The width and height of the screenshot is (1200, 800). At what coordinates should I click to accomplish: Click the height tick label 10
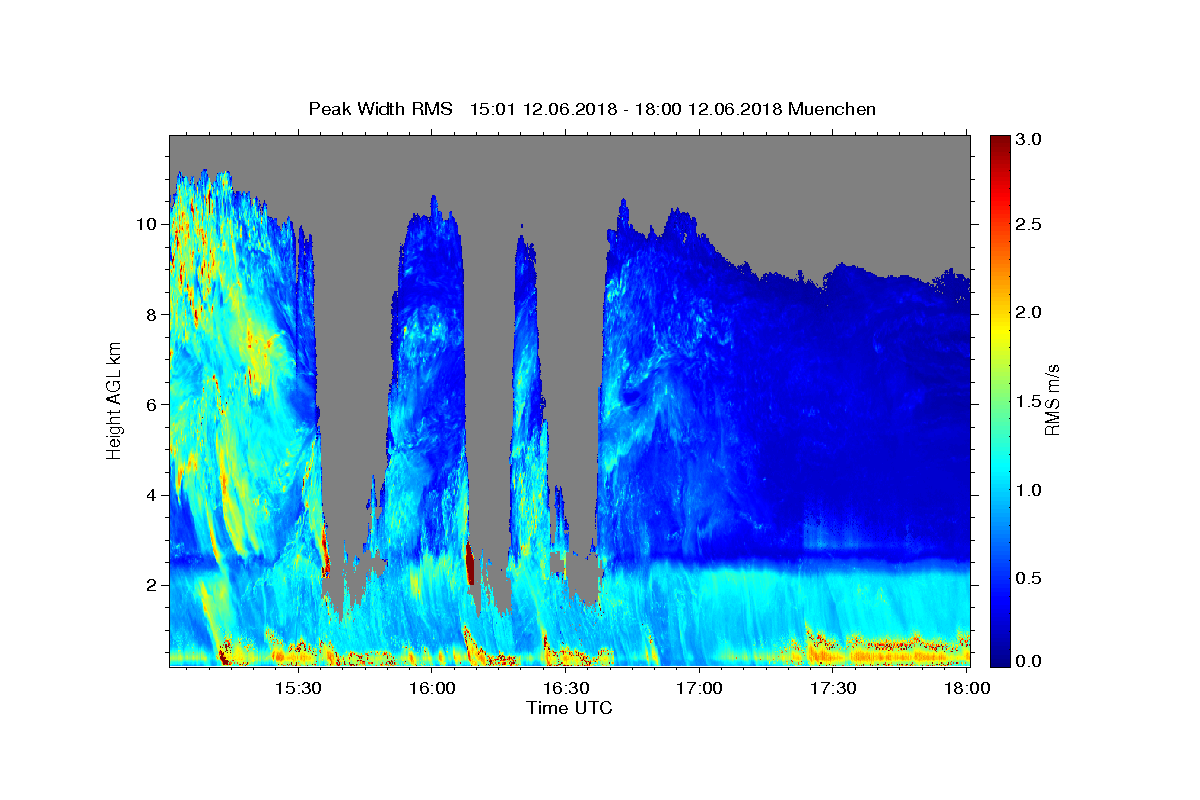(147, 224)
